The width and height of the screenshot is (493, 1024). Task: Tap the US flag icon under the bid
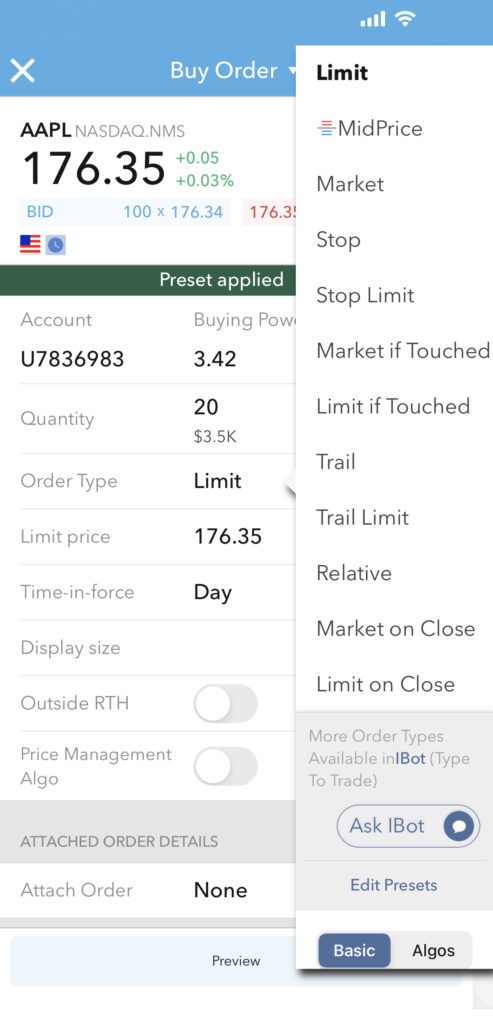point(30,245)
